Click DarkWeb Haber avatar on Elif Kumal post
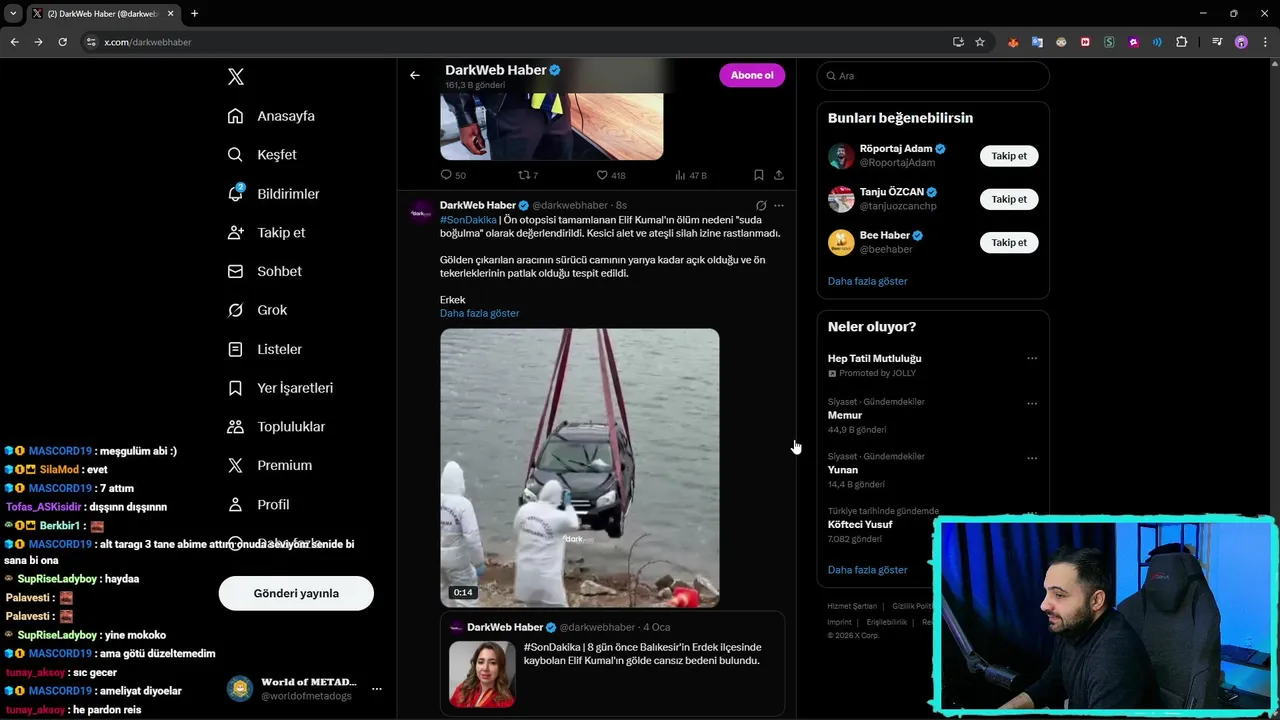 (x=420, y=213)
